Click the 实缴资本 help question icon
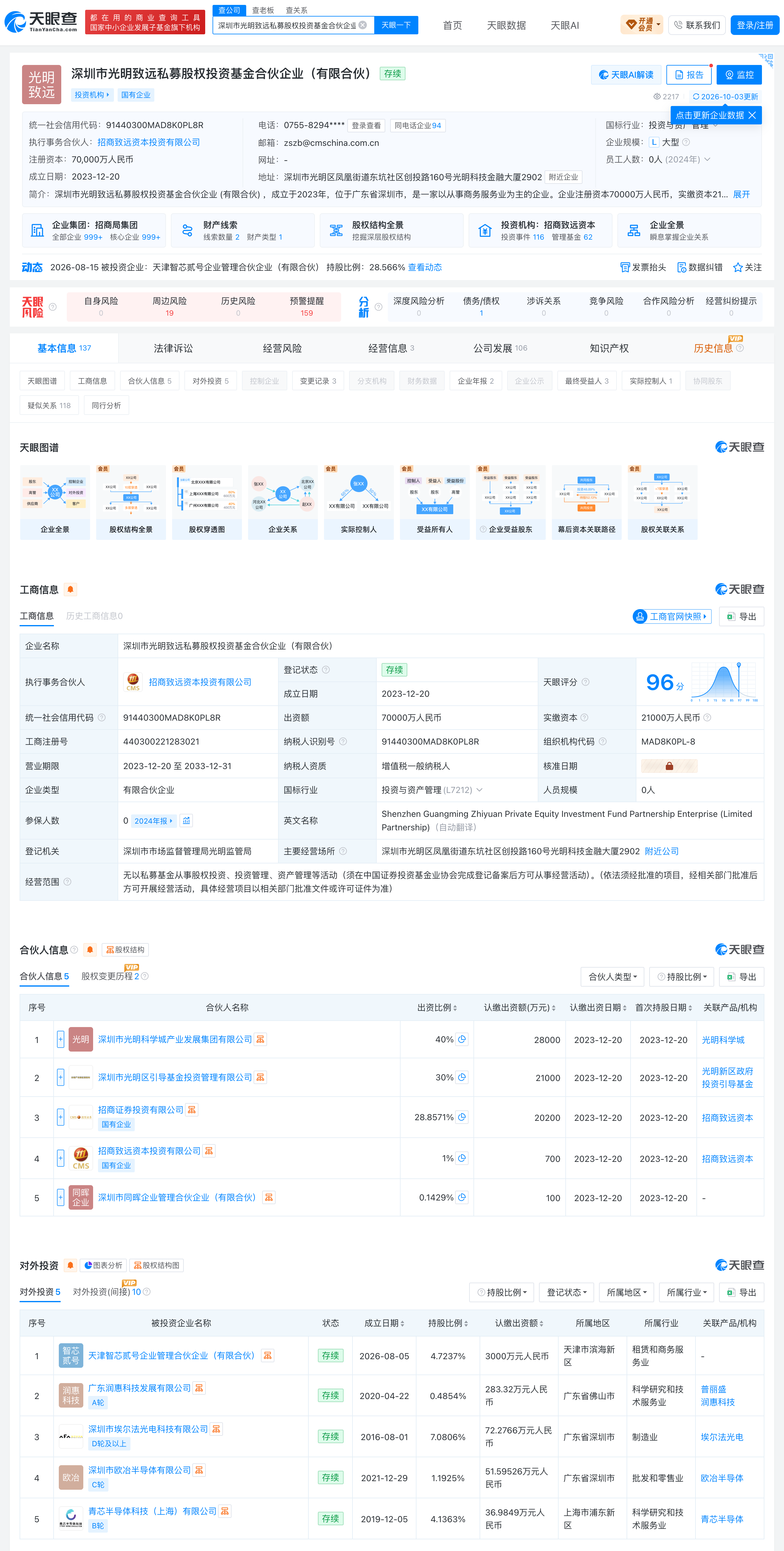This screenshot has width=784, height=1551. (x=584, y=718)
